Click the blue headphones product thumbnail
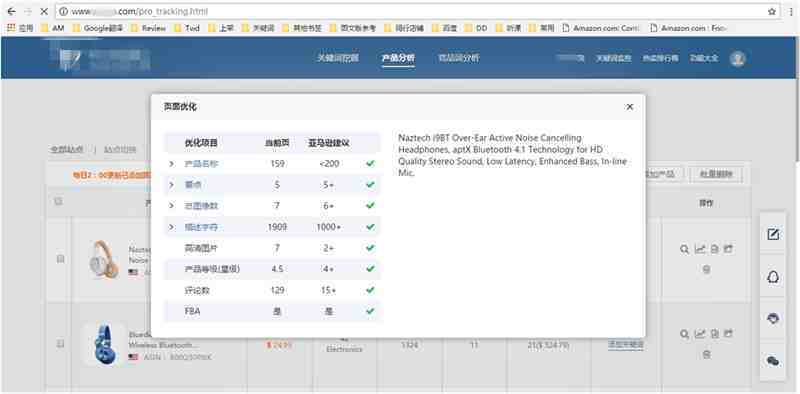 pyautogui.click(x=104, y=344)
